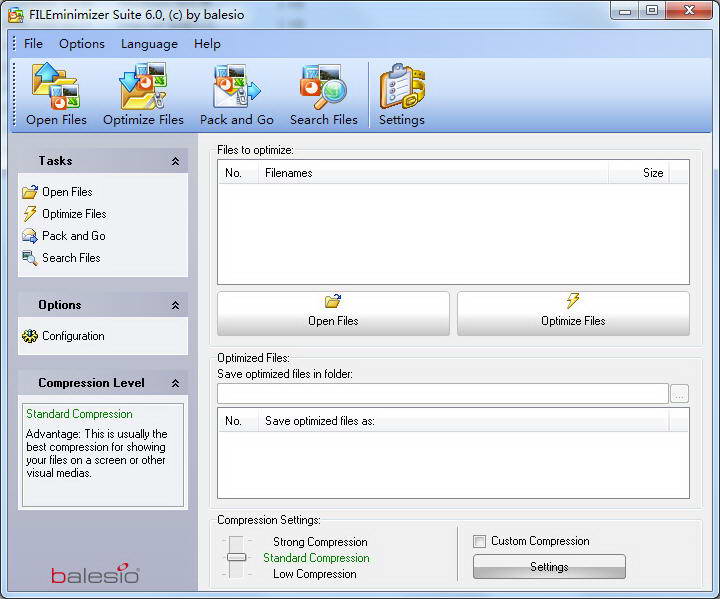Click the Configuration link text in Options
Image resolution: width=720 pixels, height=599 pixels.
click(73, 336)
